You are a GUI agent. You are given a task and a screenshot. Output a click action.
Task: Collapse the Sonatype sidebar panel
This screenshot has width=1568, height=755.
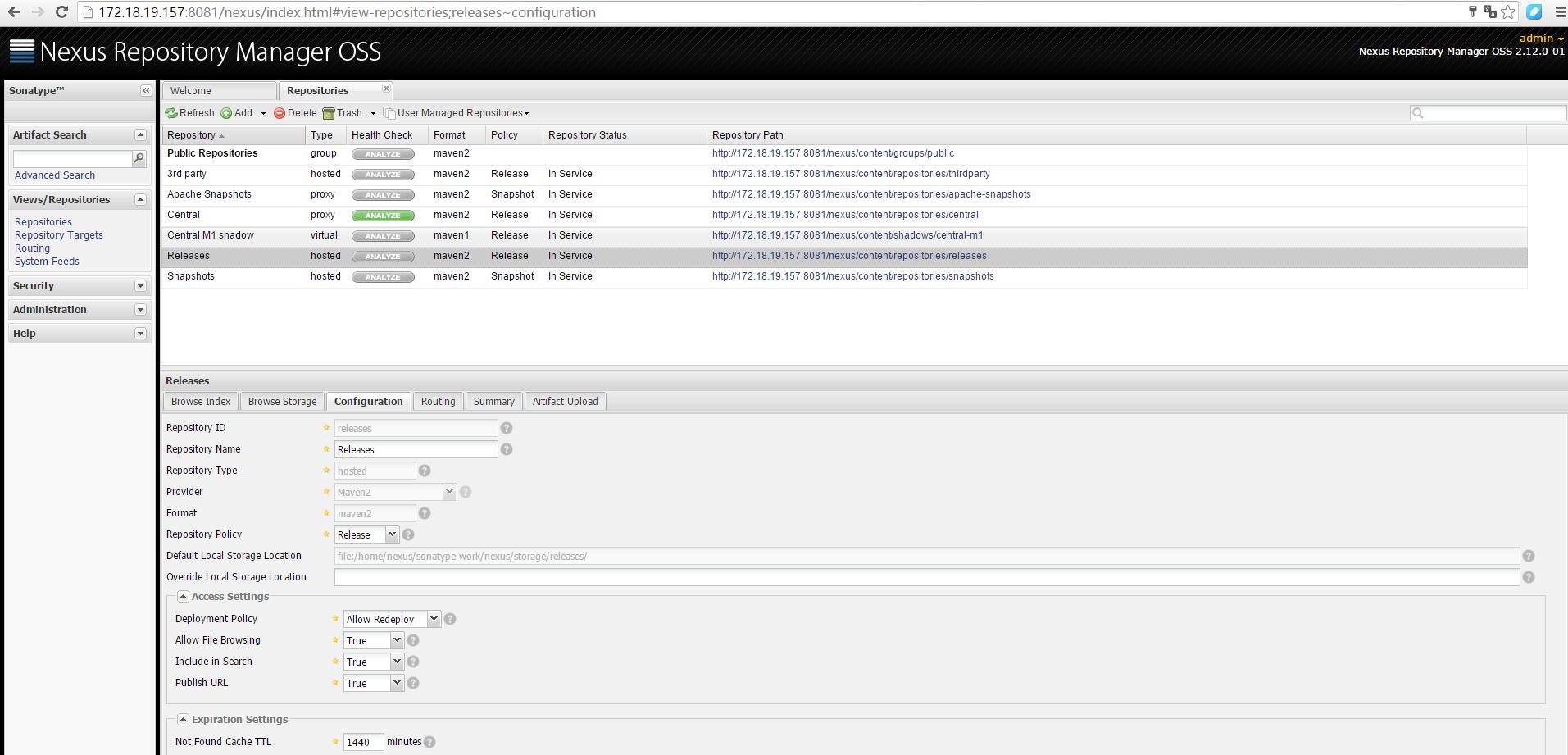click(x=146, y=91)
